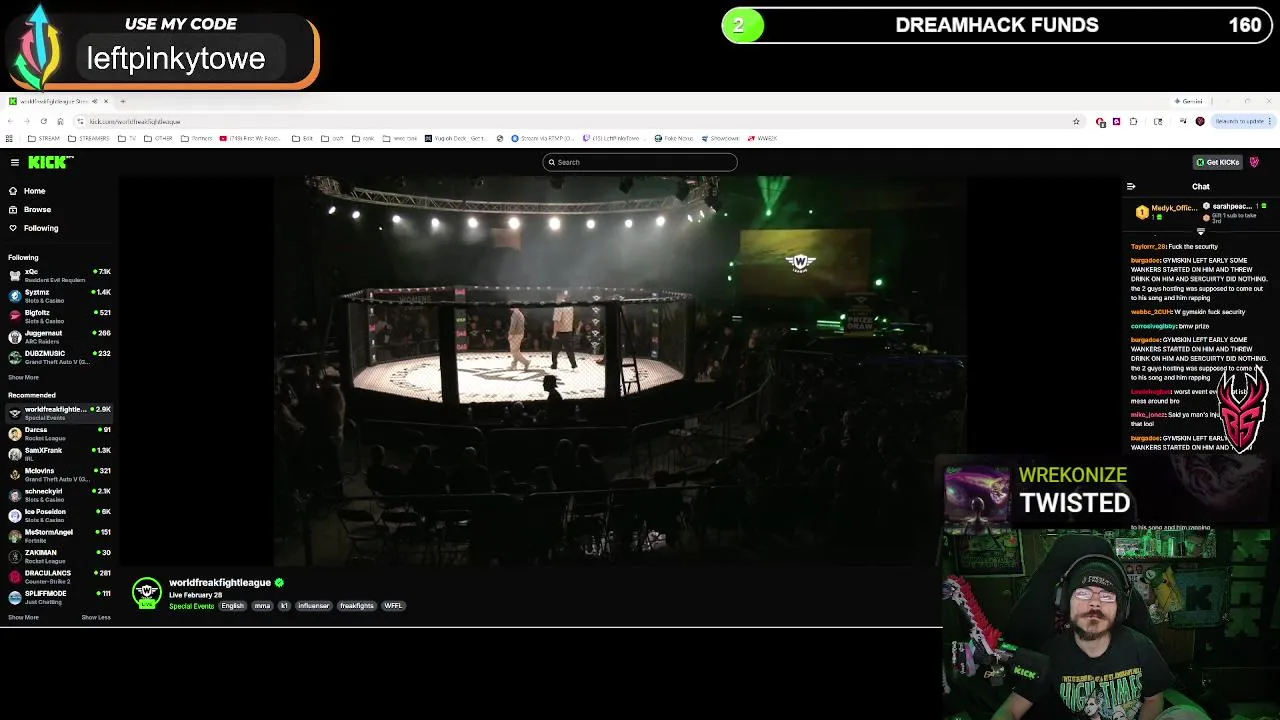Select the freakfights tag
Image resolution: width=1280 pixels, height=720 pixels.
(x=356, y=606)
